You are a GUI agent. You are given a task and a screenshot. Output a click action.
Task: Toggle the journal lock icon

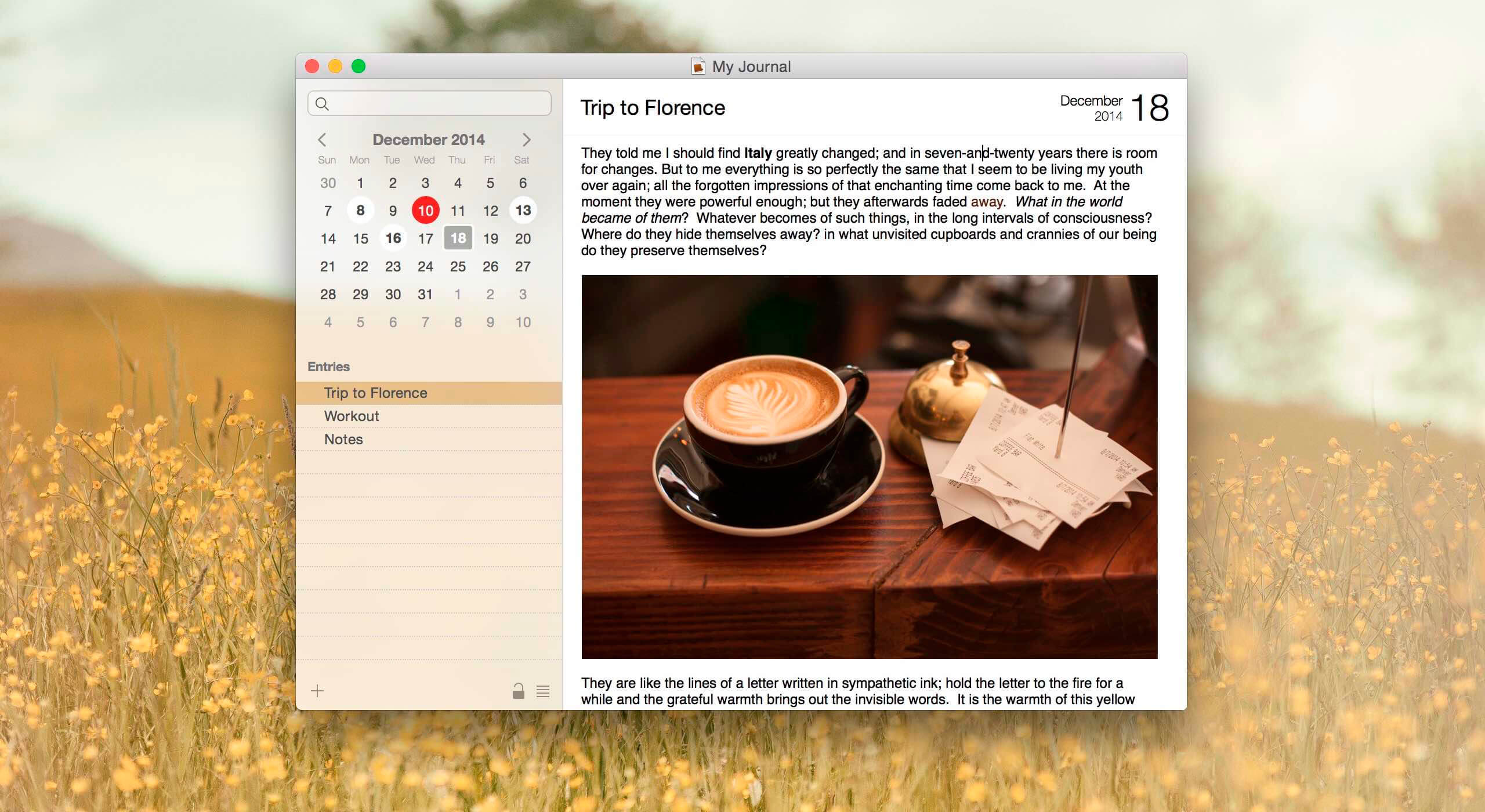click(x=518, y=691)
